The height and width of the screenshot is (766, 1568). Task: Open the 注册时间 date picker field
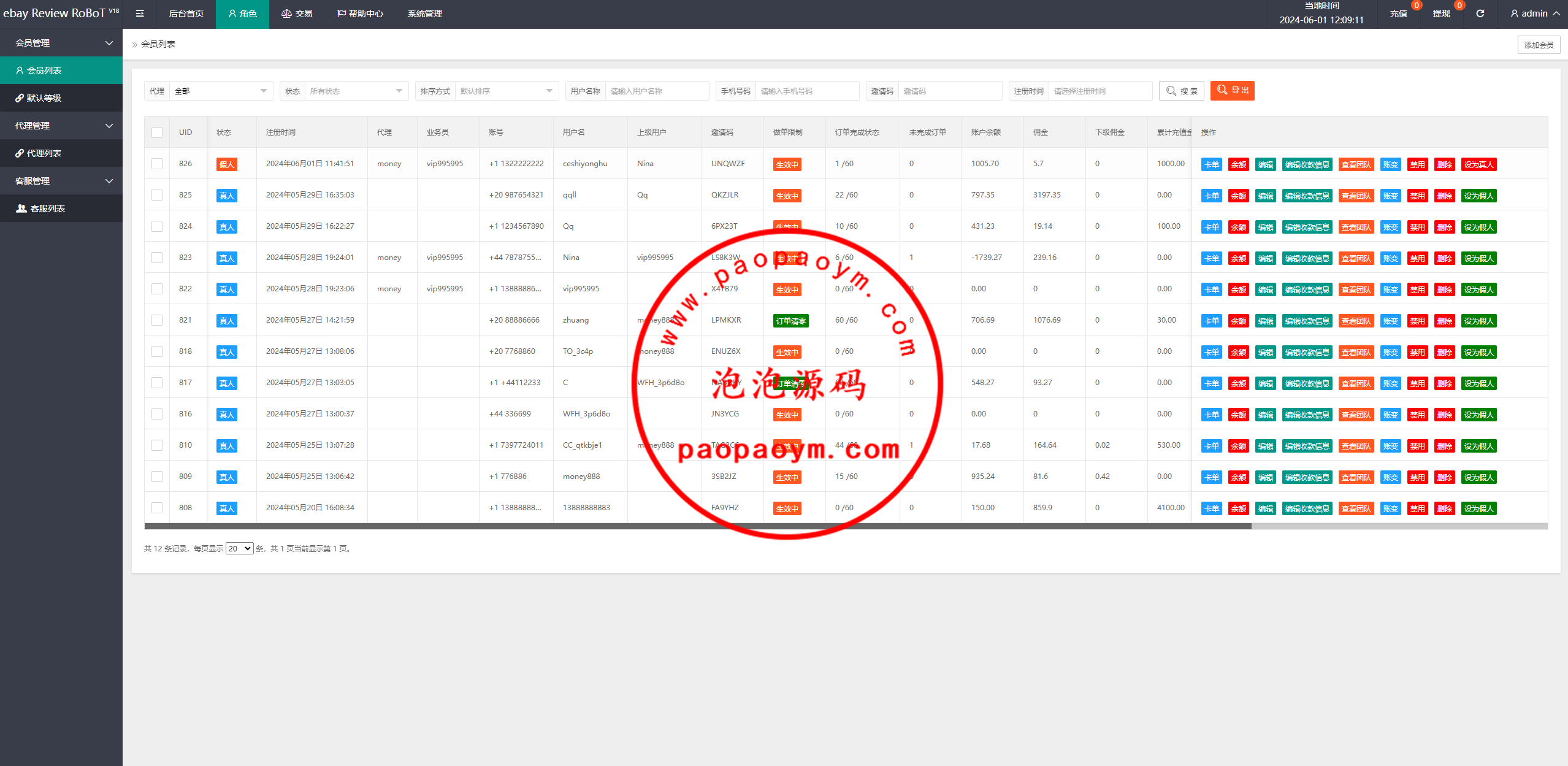point(1101,91)
